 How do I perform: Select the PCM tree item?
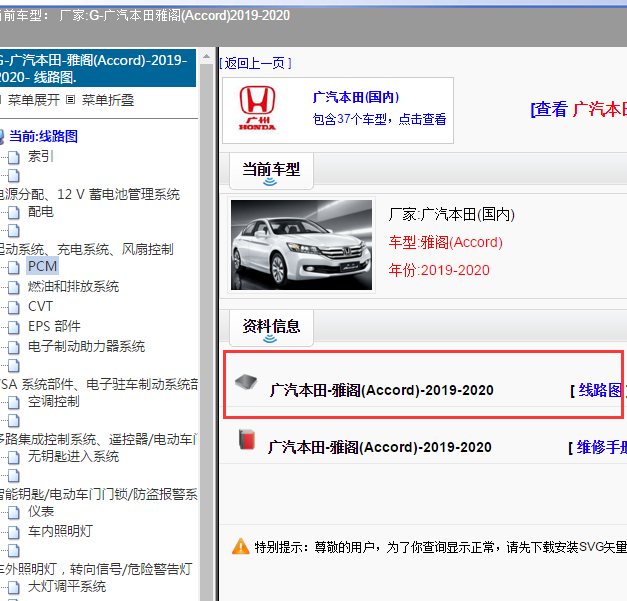(42, 266)
